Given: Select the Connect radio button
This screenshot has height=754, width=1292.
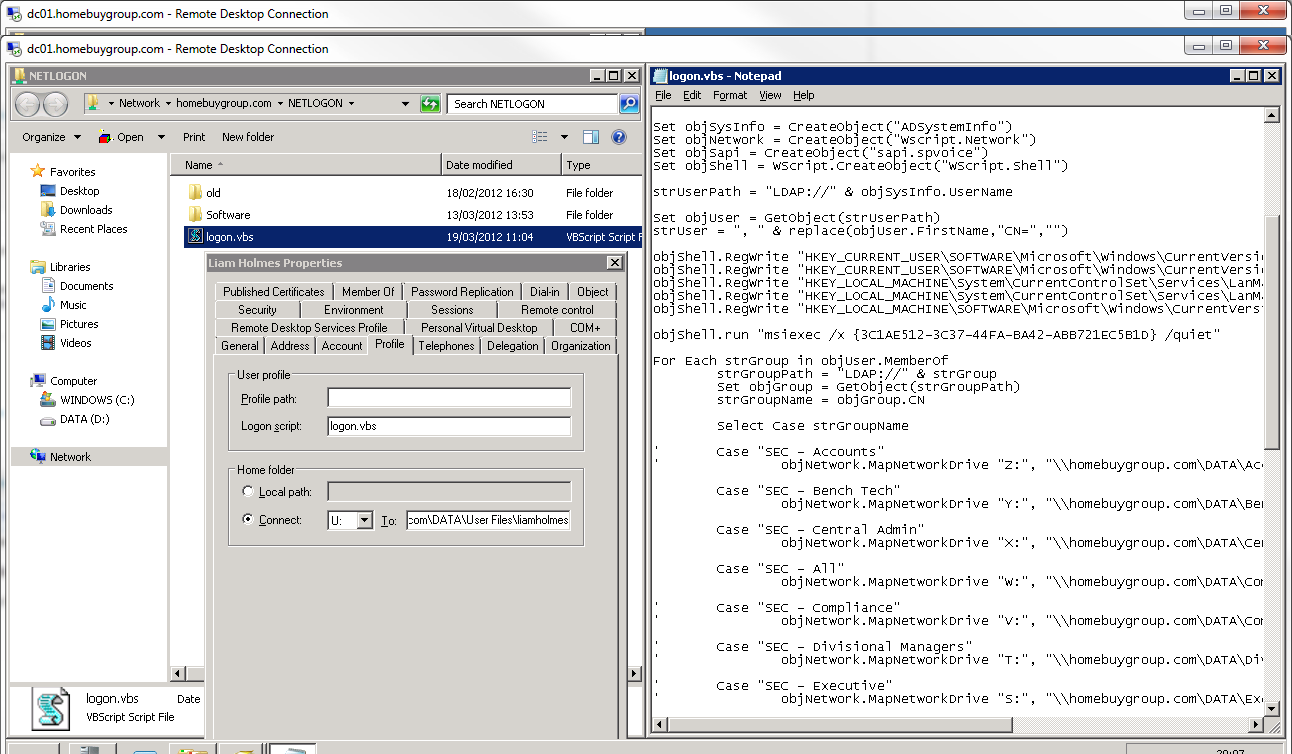Looking at the screenshot, I should (x=248, y=520).
